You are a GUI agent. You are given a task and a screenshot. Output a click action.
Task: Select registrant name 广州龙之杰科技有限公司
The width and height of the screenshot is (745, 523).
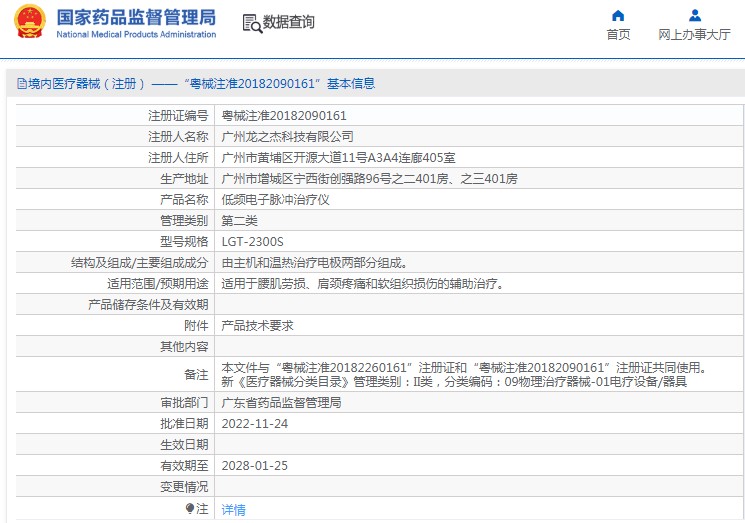pos(287,137)
